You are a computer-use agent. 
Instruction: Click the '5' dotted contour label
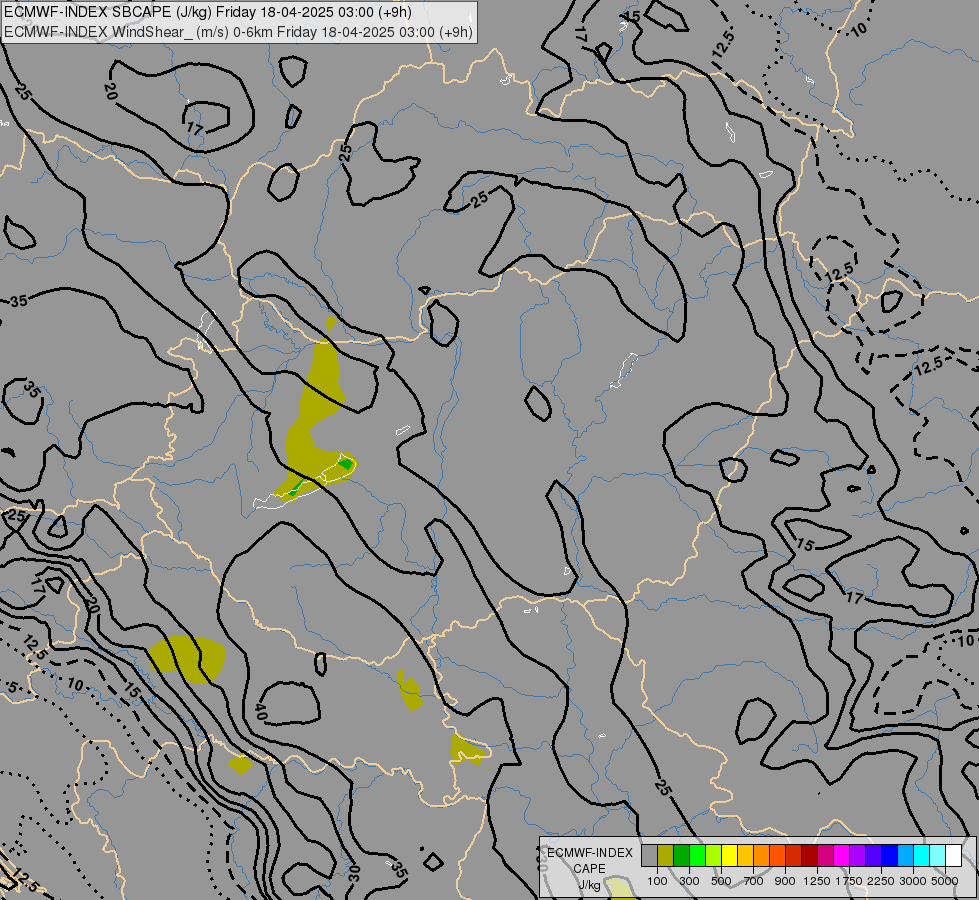click(11, 688)
